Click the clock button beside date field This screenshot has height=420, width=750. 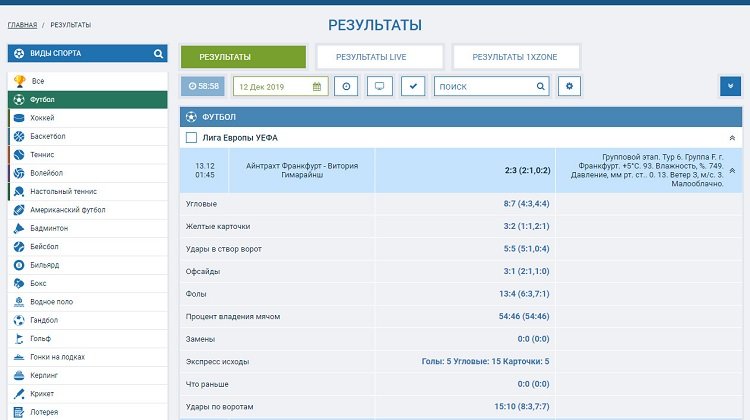pyautogui.click(x=346, y=87)
